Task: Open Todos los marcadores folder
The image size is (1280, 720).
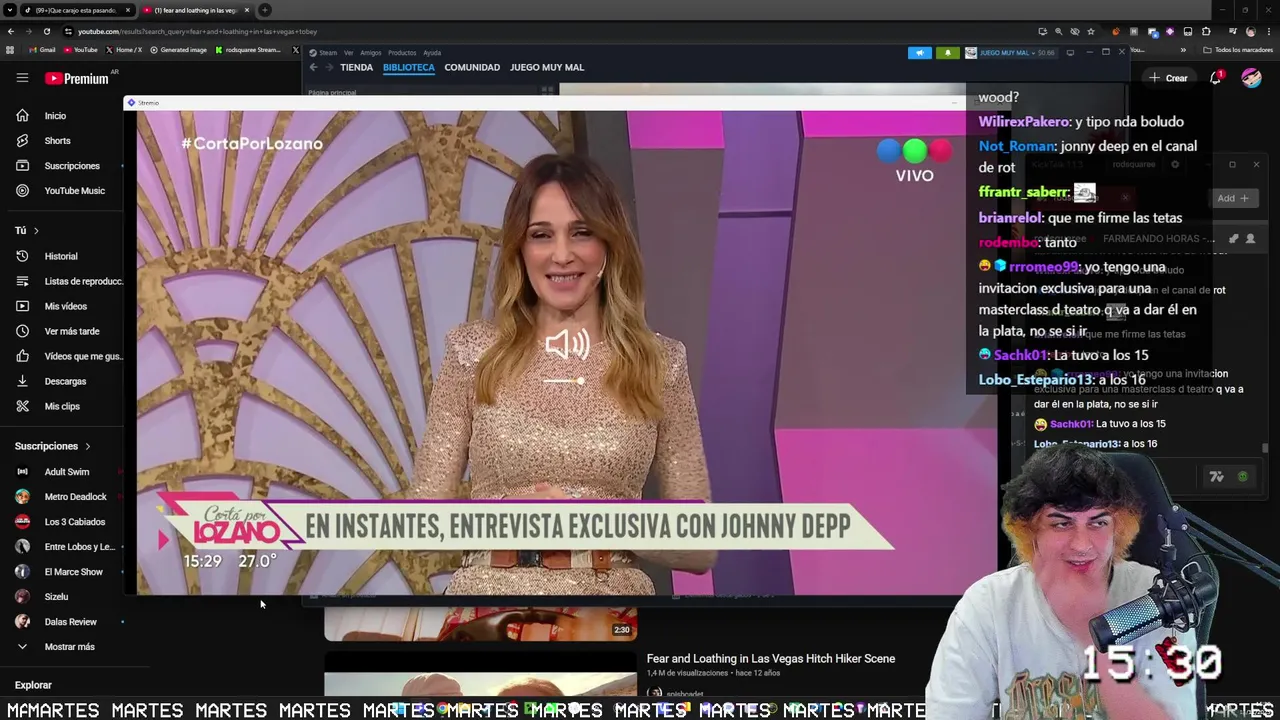Action: point(1238,50)
